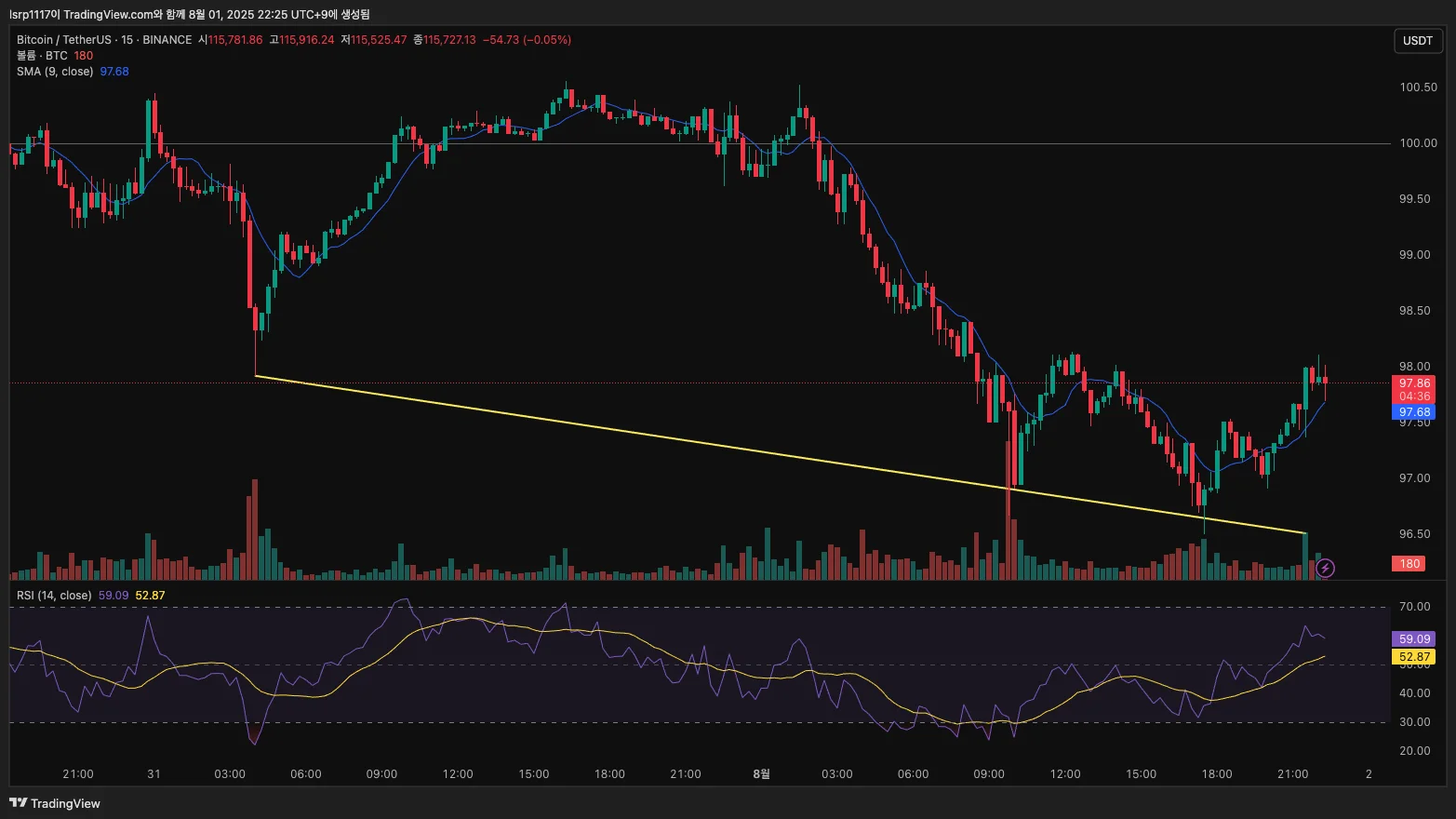Select the RSI (14, close) indicator legend
The image size is (1456, 819).
54,596
